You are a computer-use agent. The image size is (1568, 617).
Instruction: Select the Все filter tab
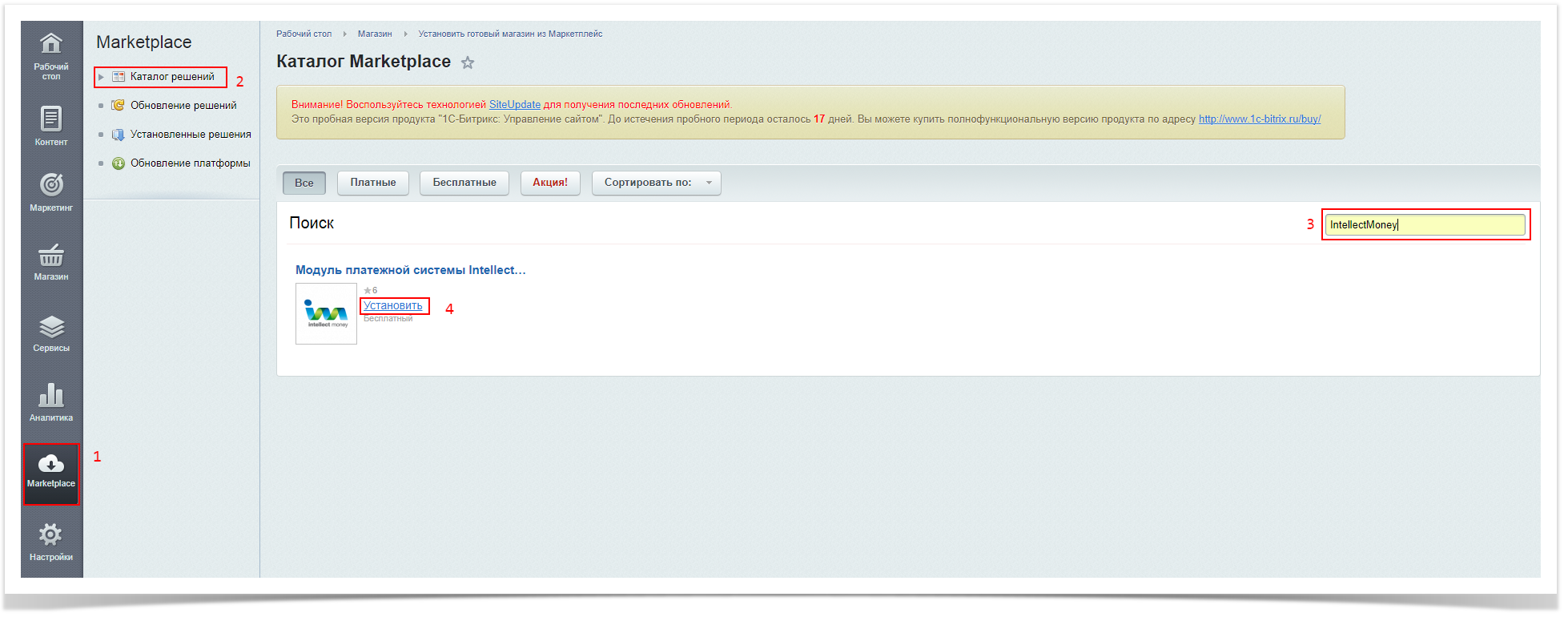304,183
